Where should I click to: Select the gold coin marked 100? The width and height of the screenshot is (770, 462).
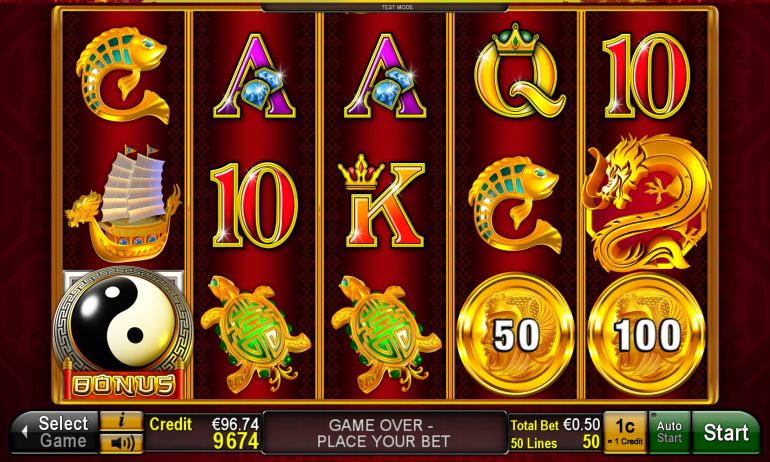click(x=647, y=335)
